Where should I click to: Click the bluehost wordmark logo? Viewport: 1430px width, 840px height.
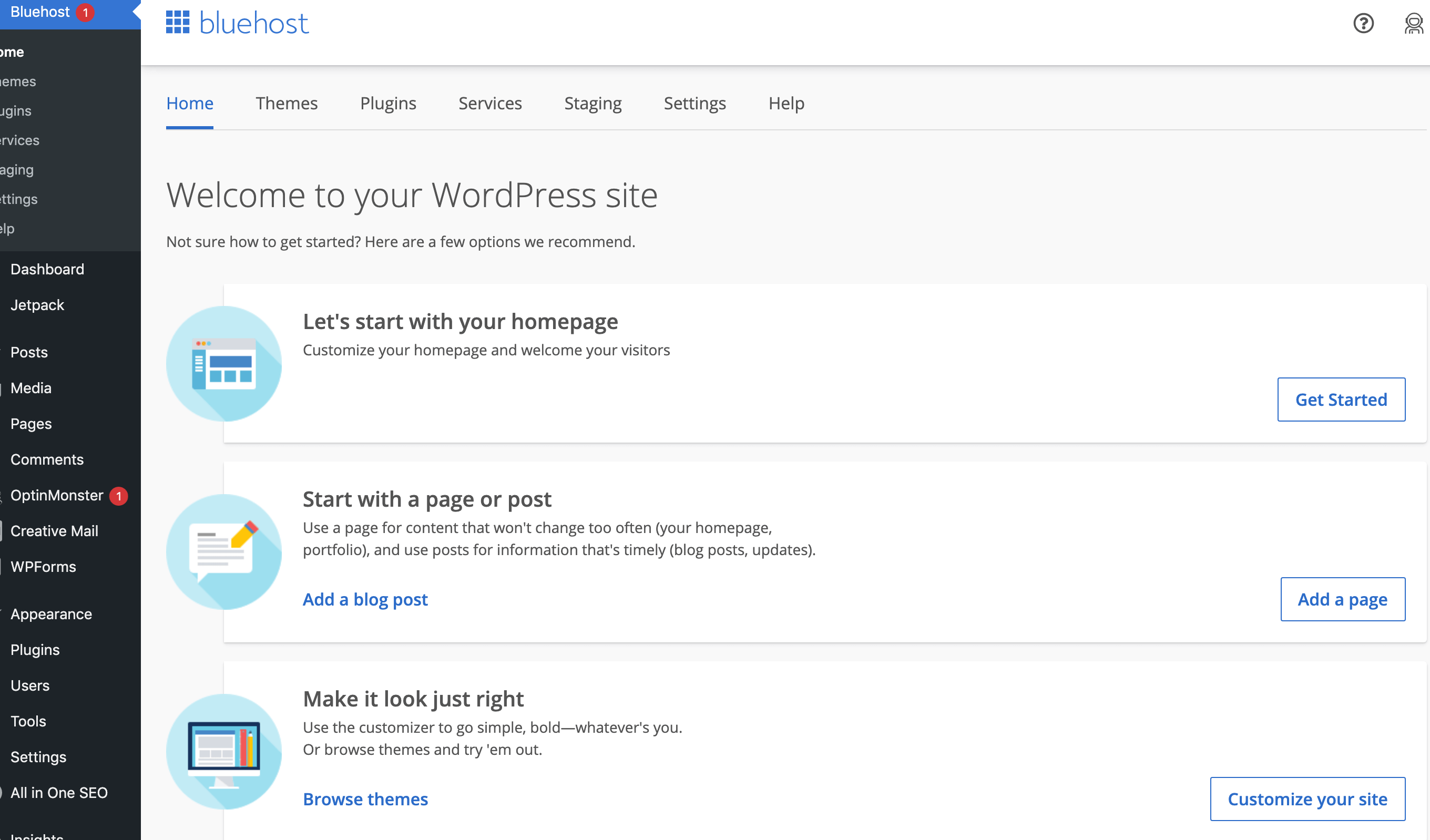pyautogui.click(x=254, y=23)
